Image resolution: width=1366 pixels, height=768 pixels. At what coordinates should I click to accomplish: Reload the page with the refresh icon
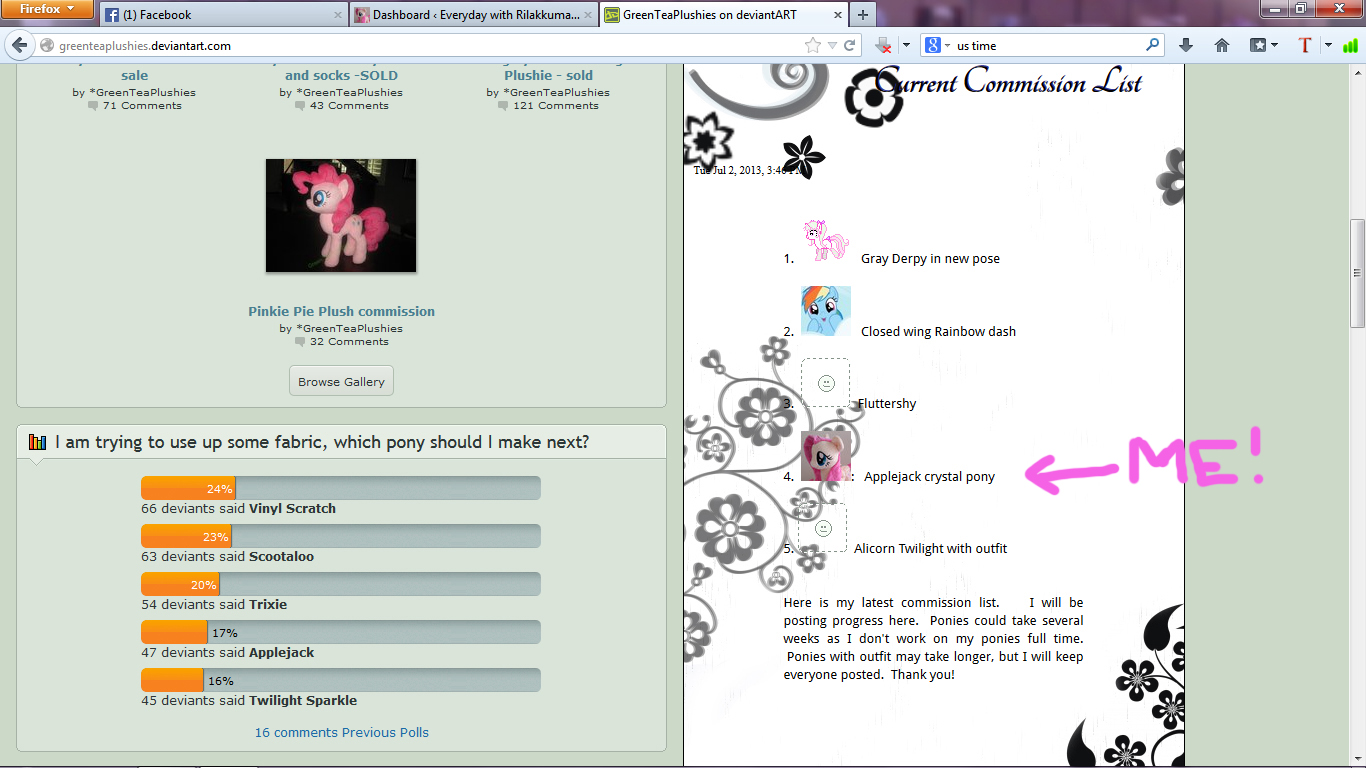850,45
